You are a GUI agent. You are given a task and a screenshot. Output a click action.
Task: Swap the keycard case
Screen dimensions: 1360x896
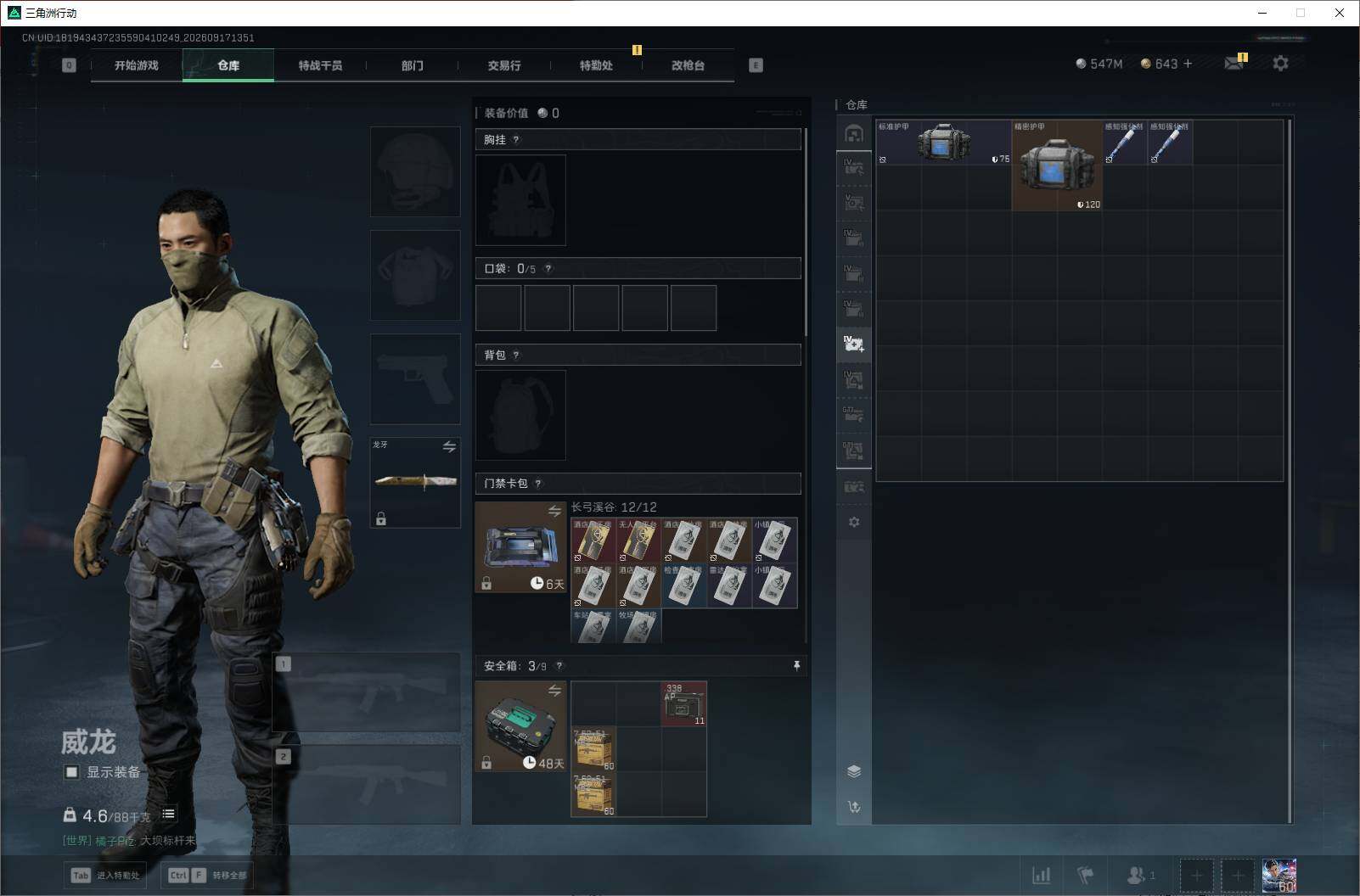click(554, 511)
